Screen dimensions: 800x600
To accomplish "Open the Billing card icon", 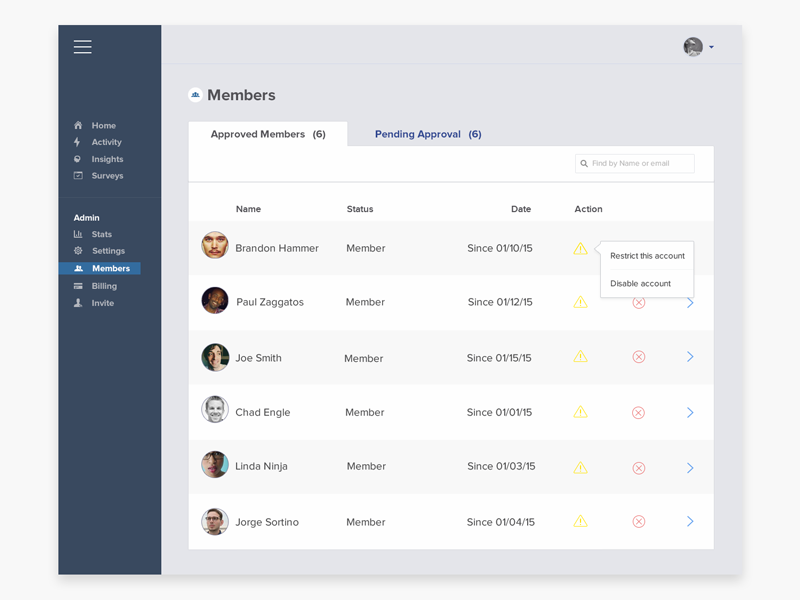I will pos(78,286).
